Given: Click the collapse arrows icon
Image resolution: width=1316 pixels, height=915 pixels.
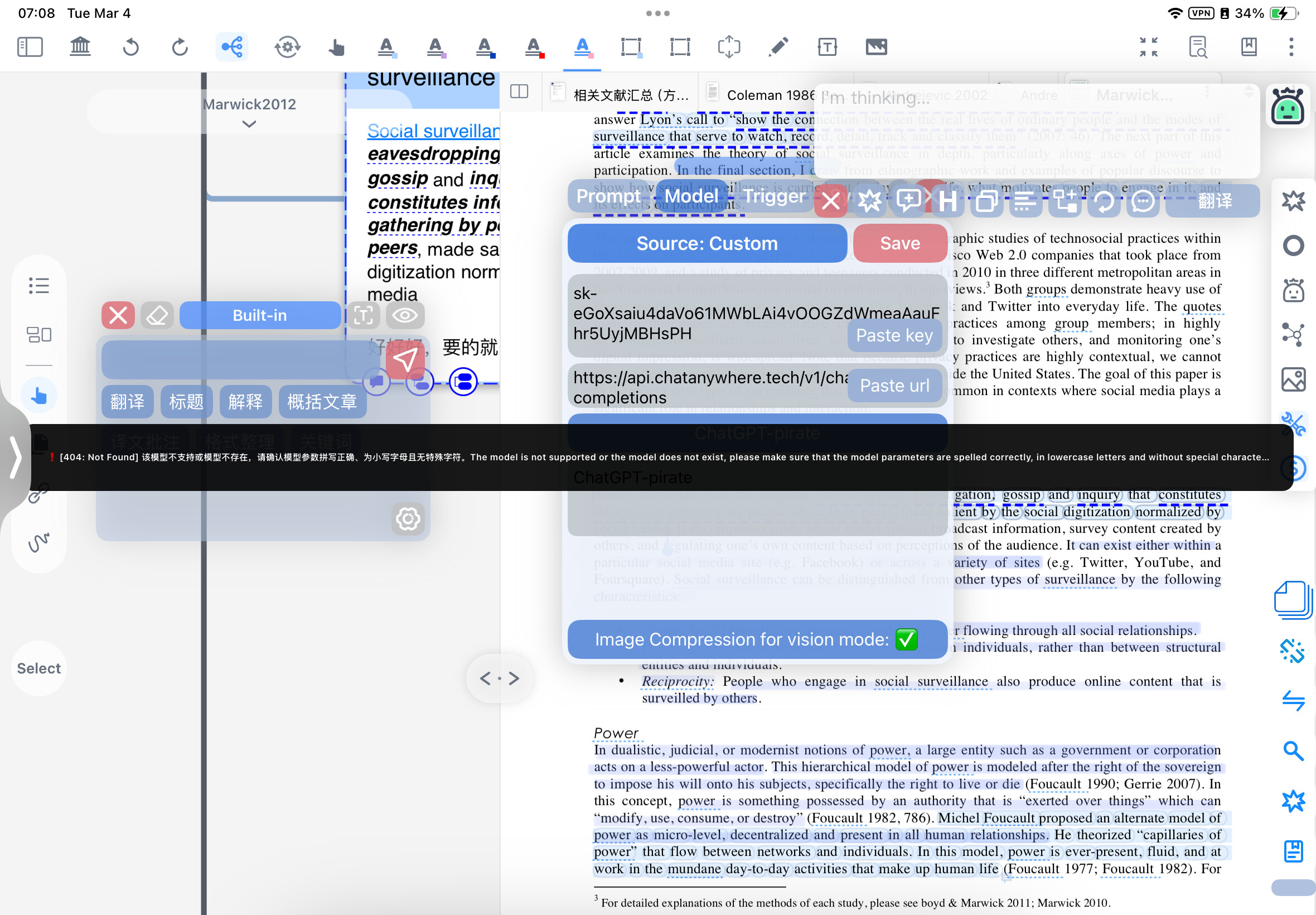Looking at the screenshot, I should (1148, 46).
